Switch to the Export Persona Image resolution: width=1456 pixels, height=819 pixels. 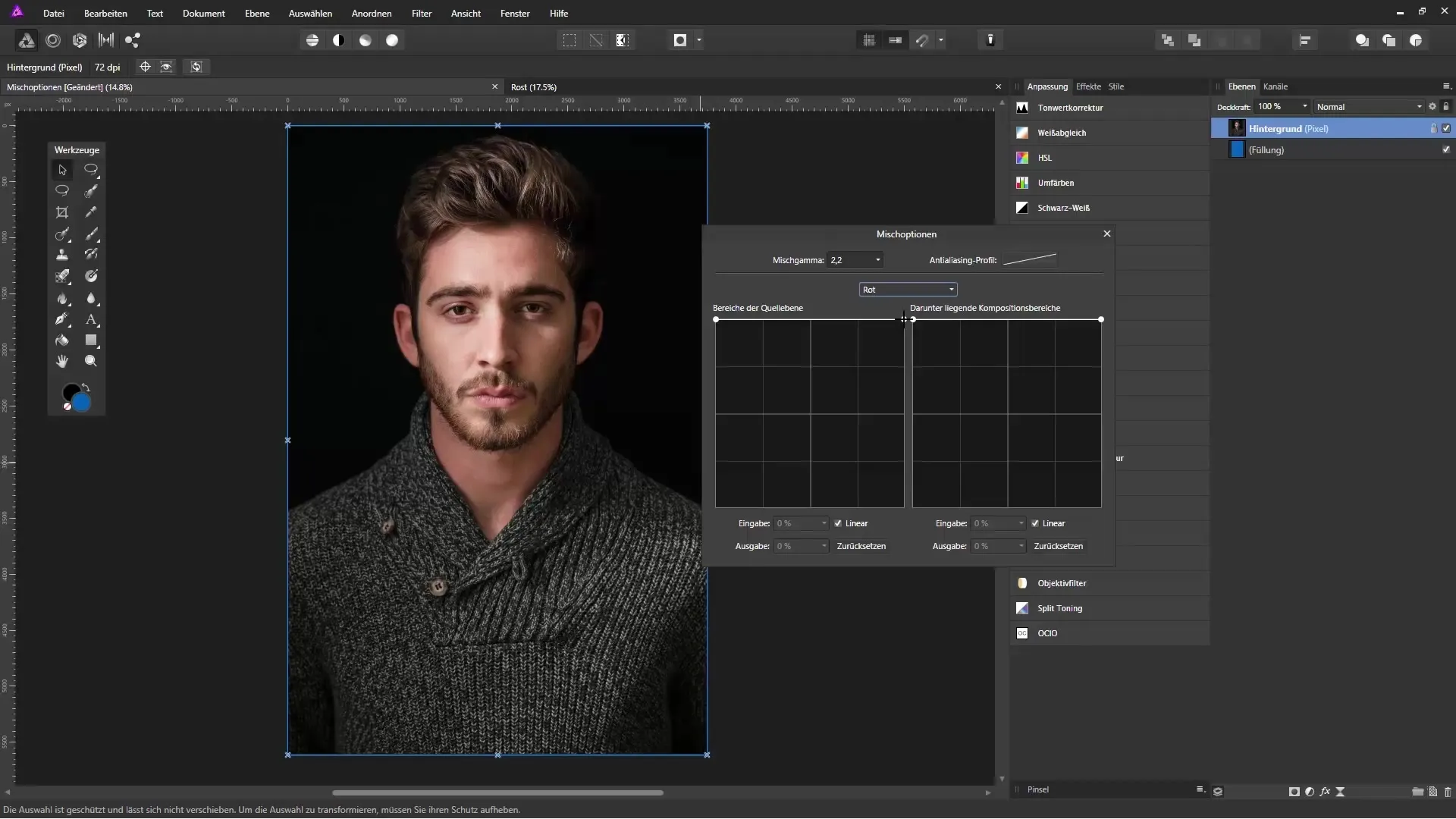133,40
